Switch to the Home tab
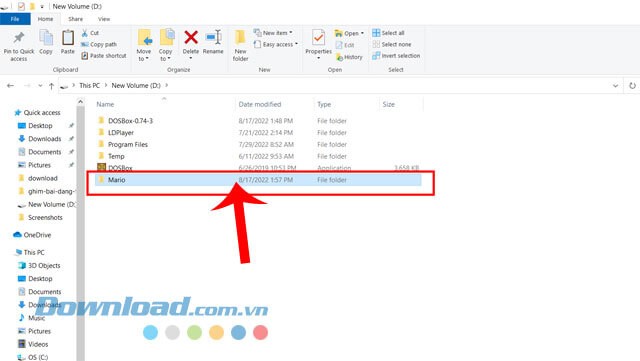 tap(45, 19)
